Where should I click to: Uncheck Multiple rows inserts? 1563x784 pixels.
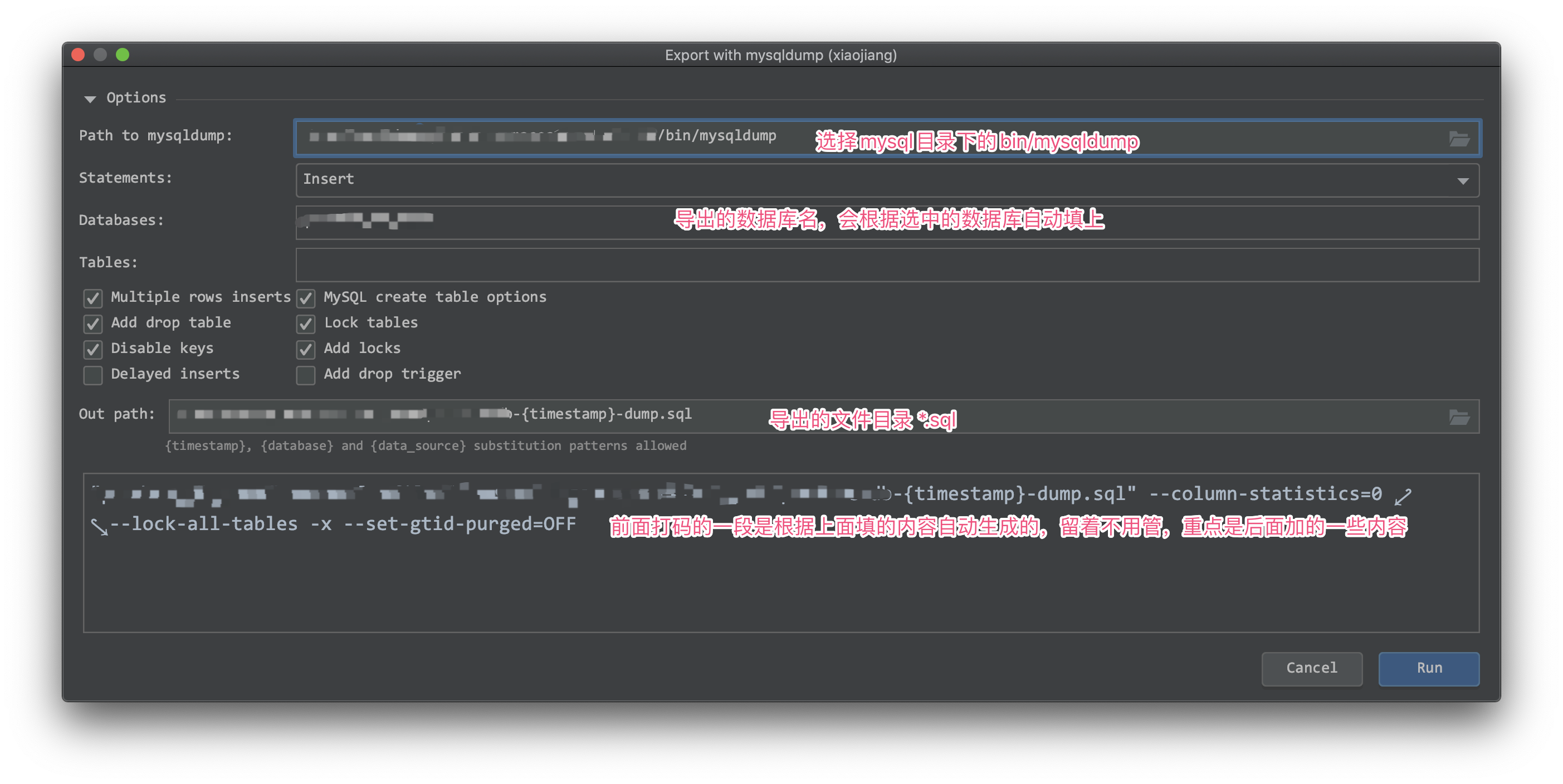pos(93,298)
